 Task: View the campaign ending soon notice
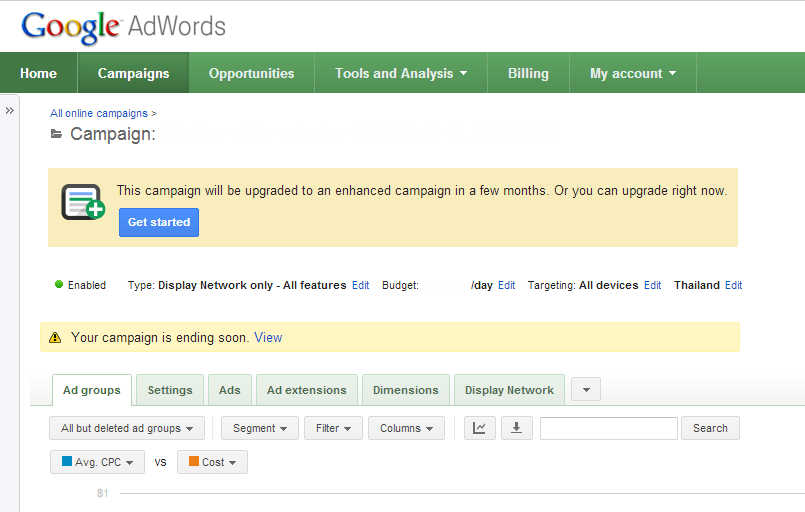coord(268,337)
